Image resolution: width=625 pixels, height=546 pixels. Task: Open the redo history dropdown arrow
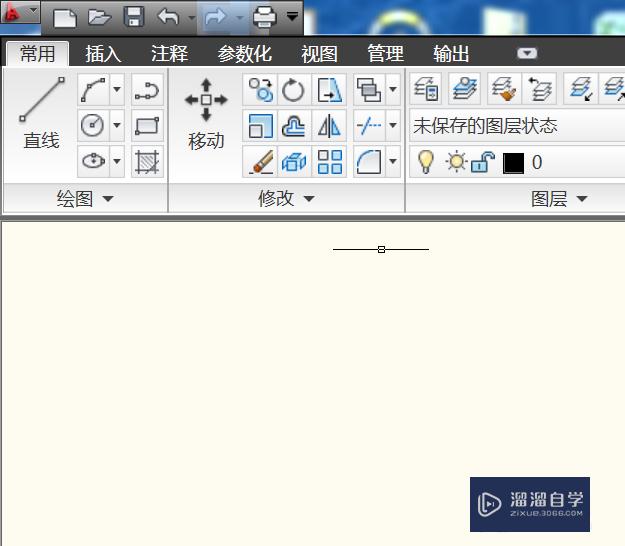240,18
